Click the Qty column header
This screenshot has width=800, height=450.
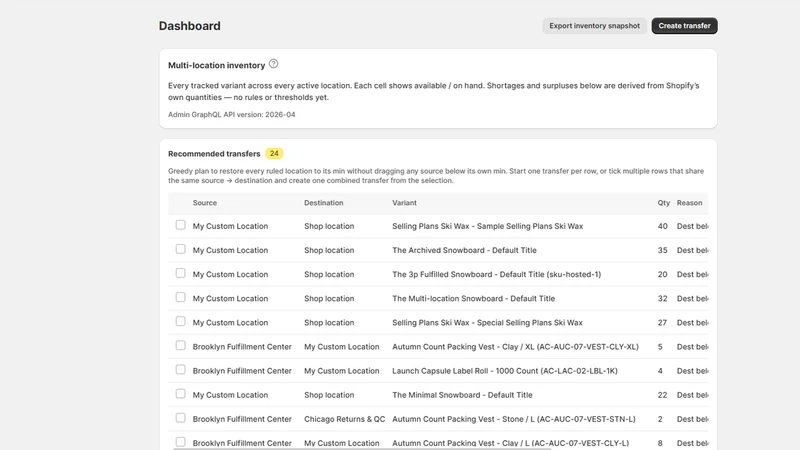point(663,203)
